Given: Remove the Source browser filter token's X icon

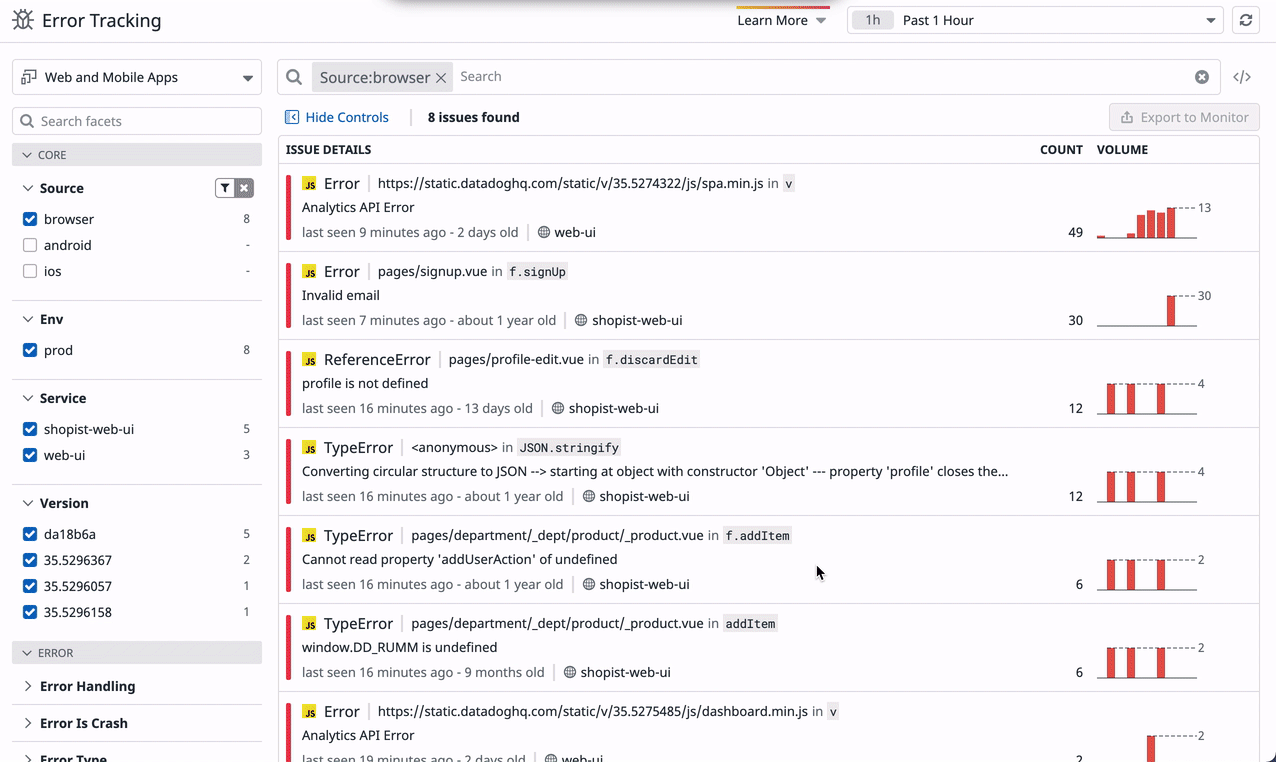Looking at the screenshot, I should pyautogui.click(x=441, y=76).
